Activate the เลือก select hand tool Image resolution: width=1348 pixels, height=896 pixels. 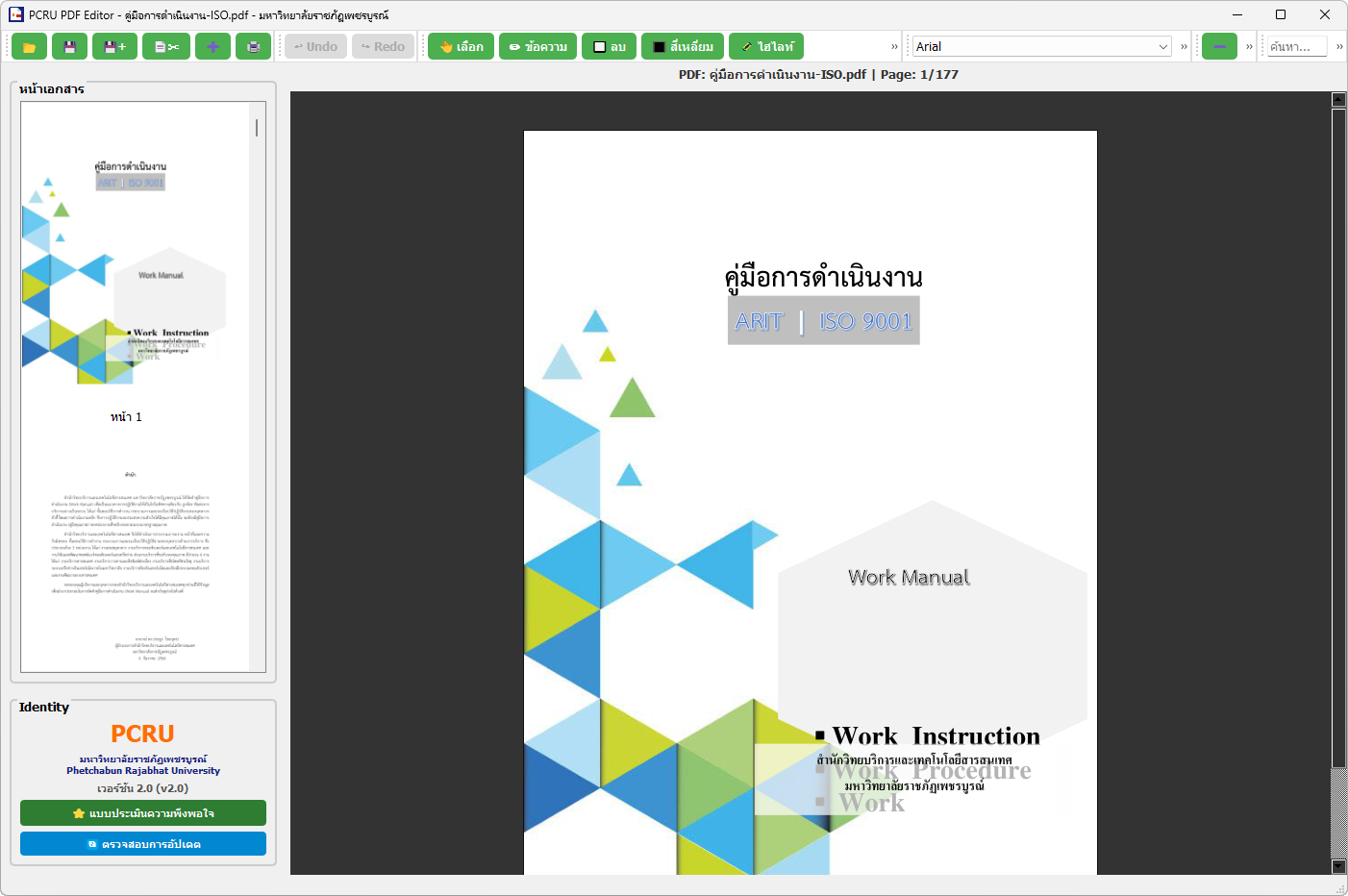point(461,47)
